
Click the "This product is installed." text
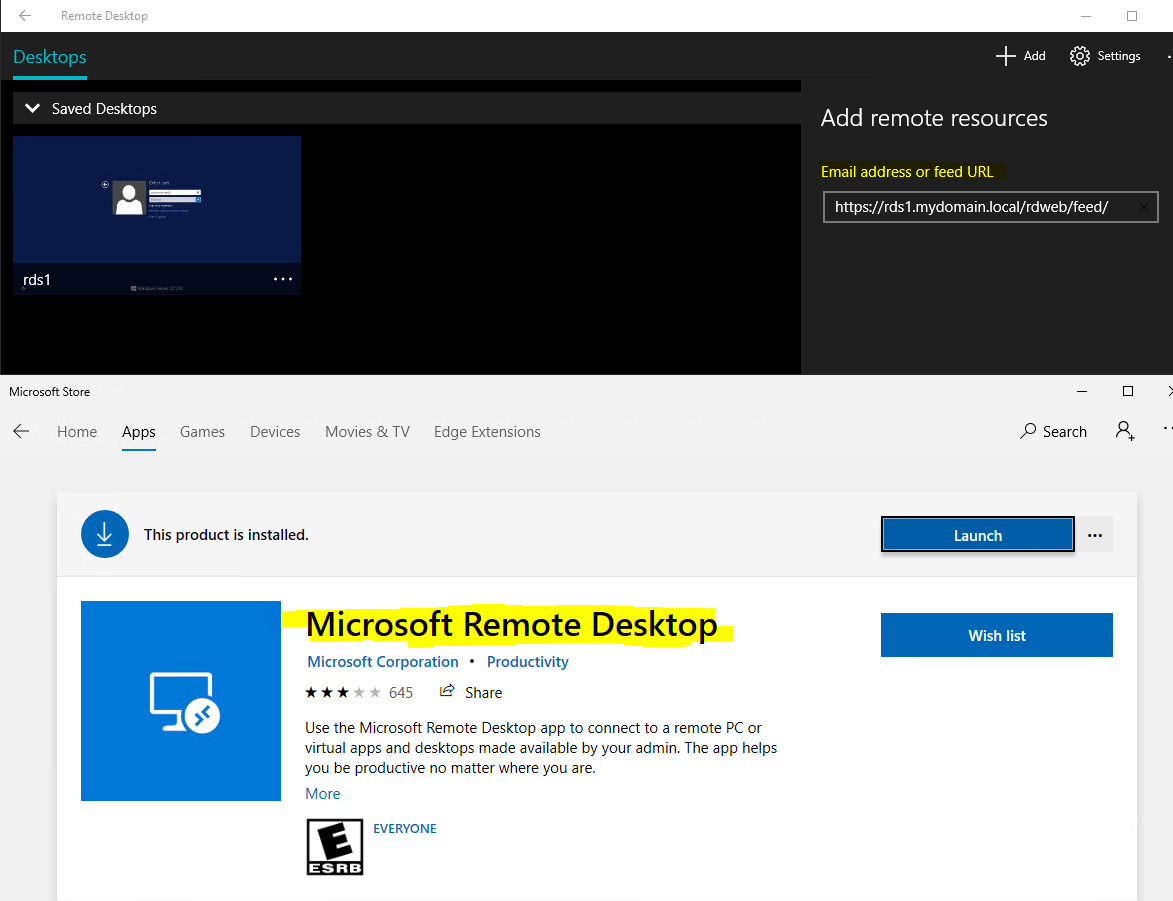point(226,535)
